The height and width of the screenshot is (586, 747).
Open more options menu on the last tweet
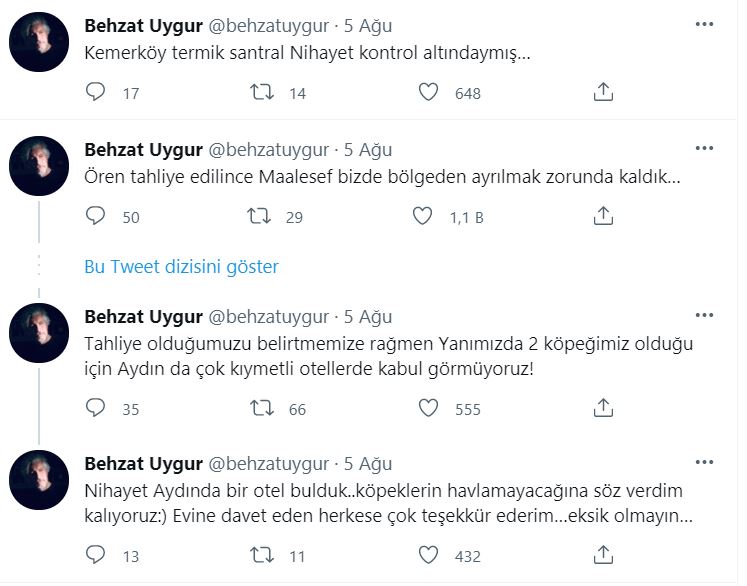click(x=706, y=462)
